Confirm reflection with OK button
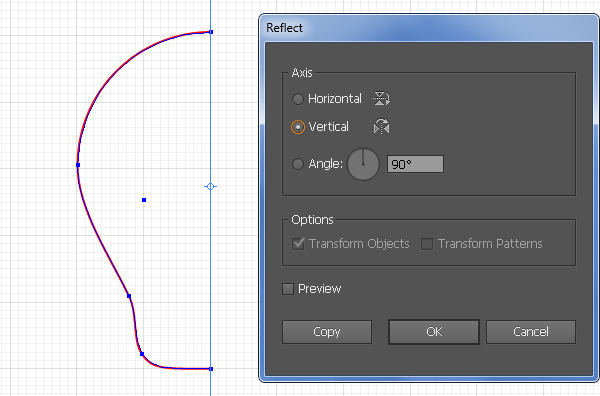 pos(434,332)
